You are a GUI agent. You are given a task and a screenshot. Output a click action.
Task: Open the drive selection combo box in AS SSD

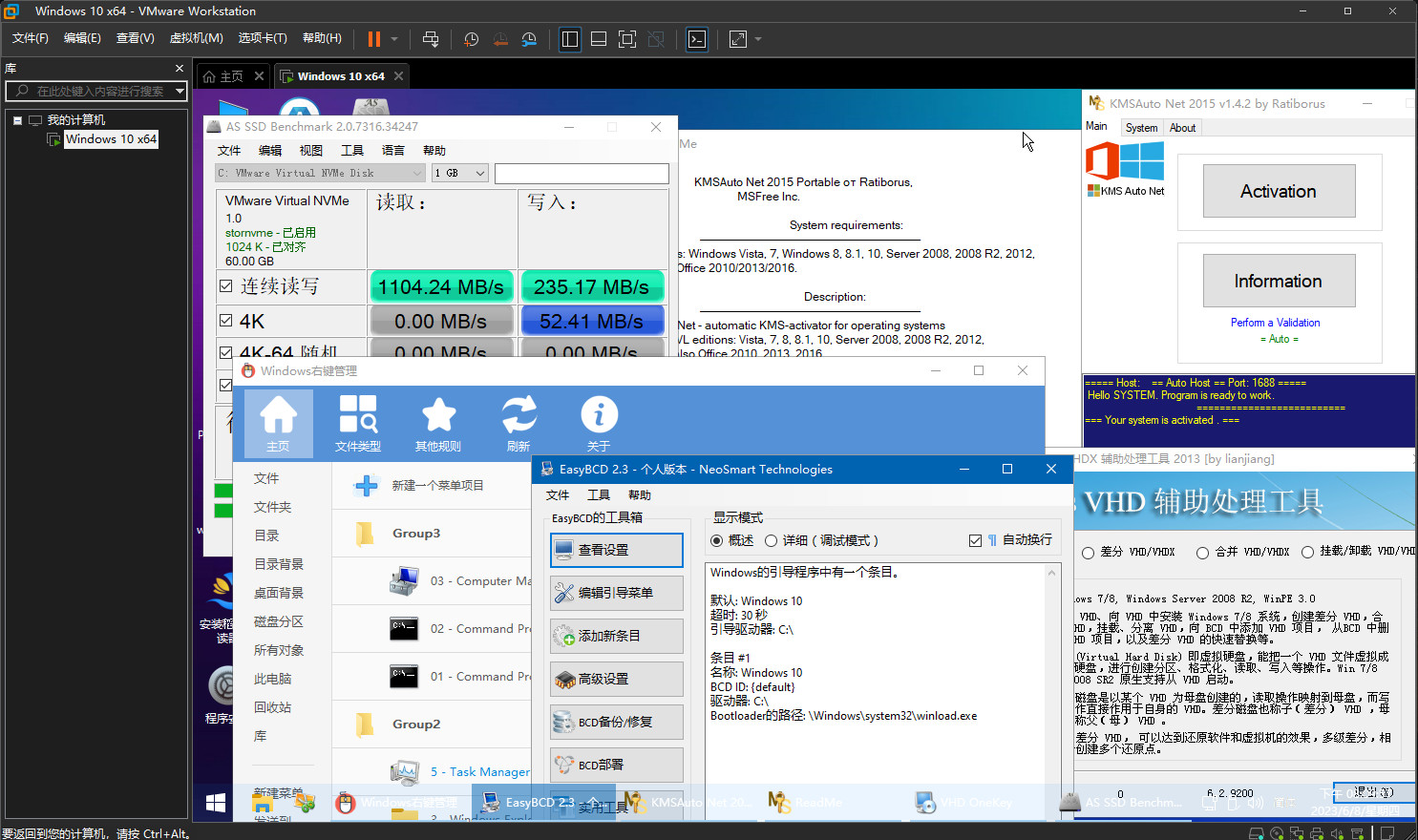320,173
